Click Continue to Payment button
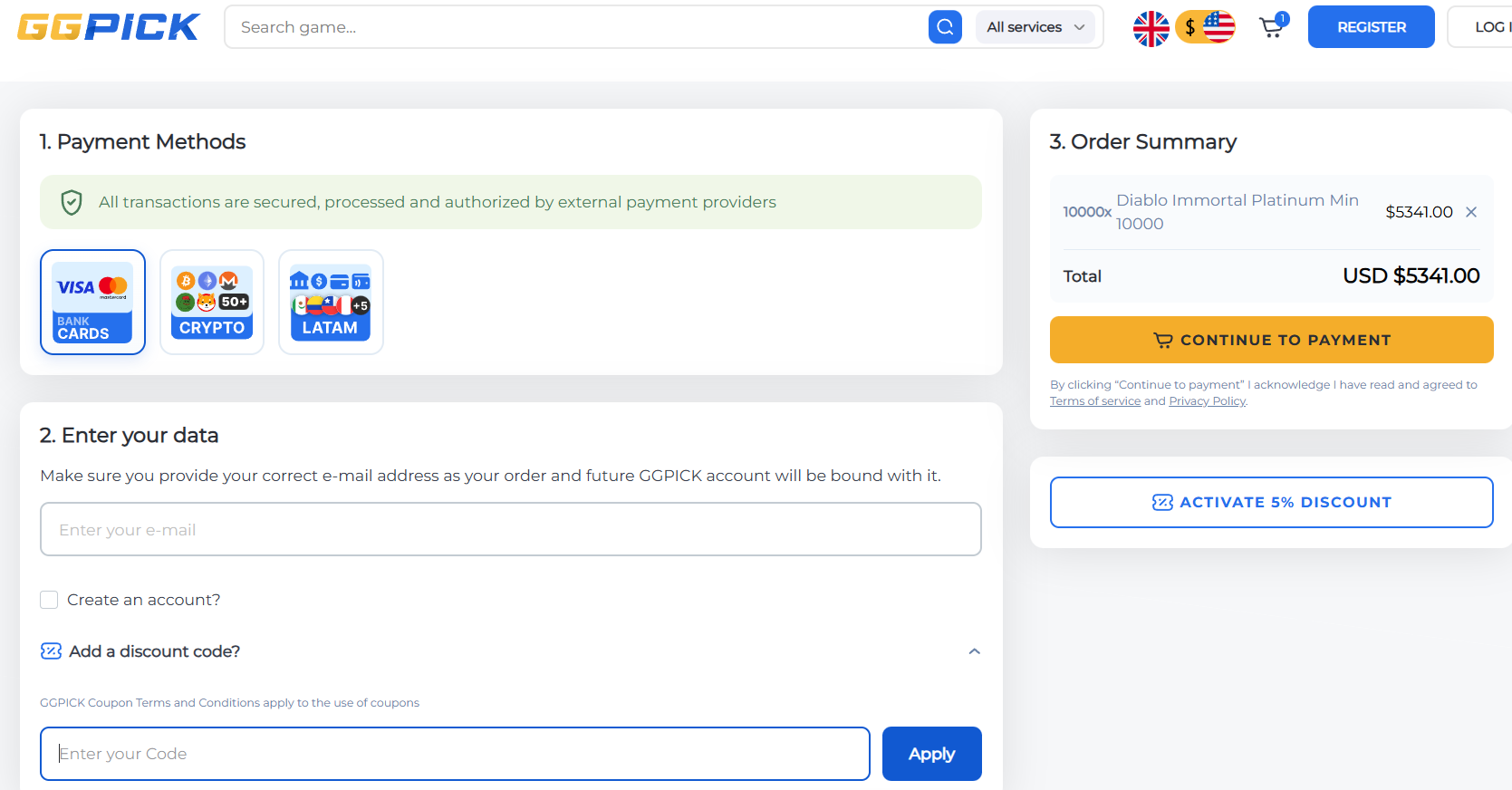This screenshot has height=790, width=1512. tap(1271, 340)
